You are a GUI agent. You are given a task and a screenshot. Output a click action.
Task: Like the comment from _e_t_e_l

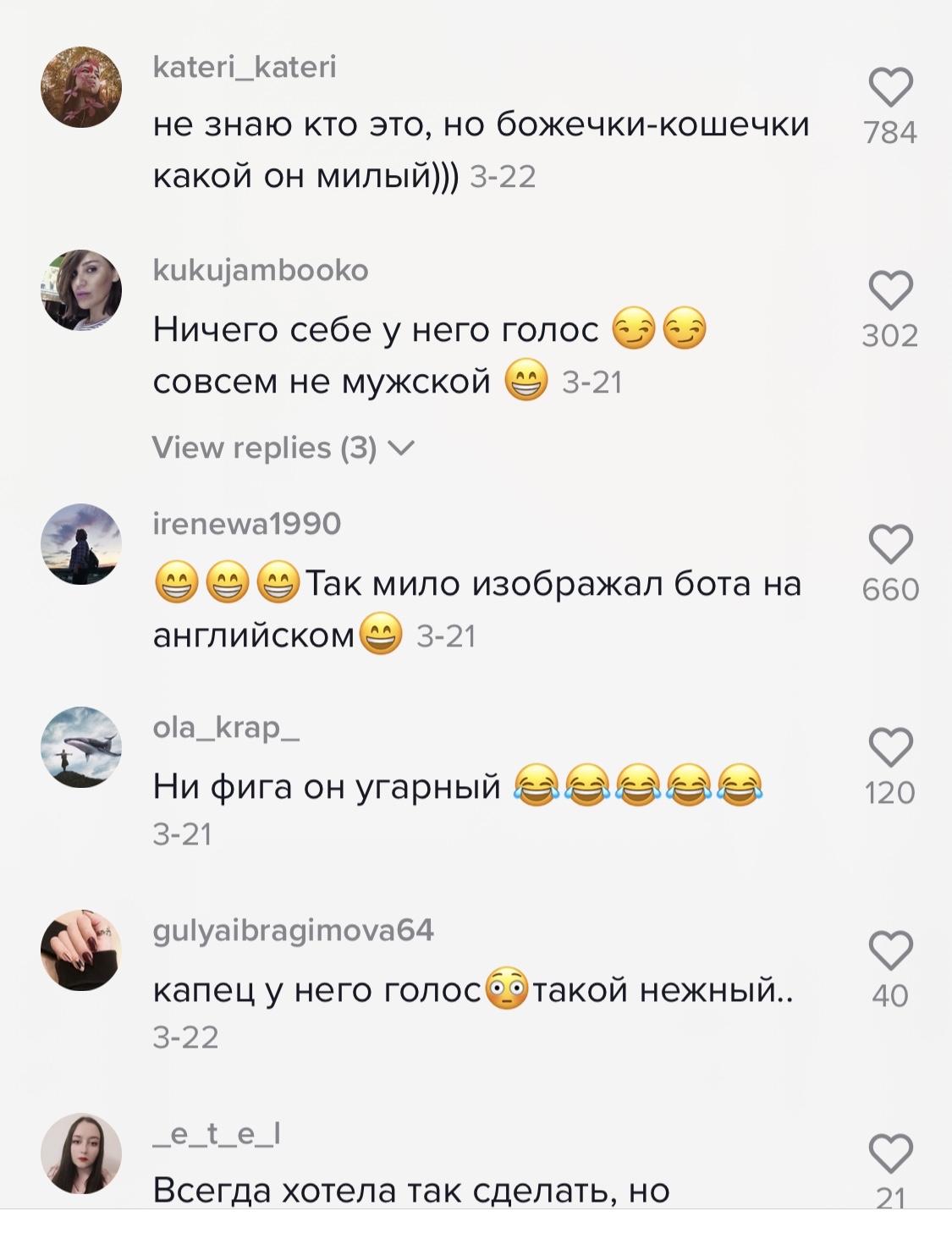[890, 1153]
